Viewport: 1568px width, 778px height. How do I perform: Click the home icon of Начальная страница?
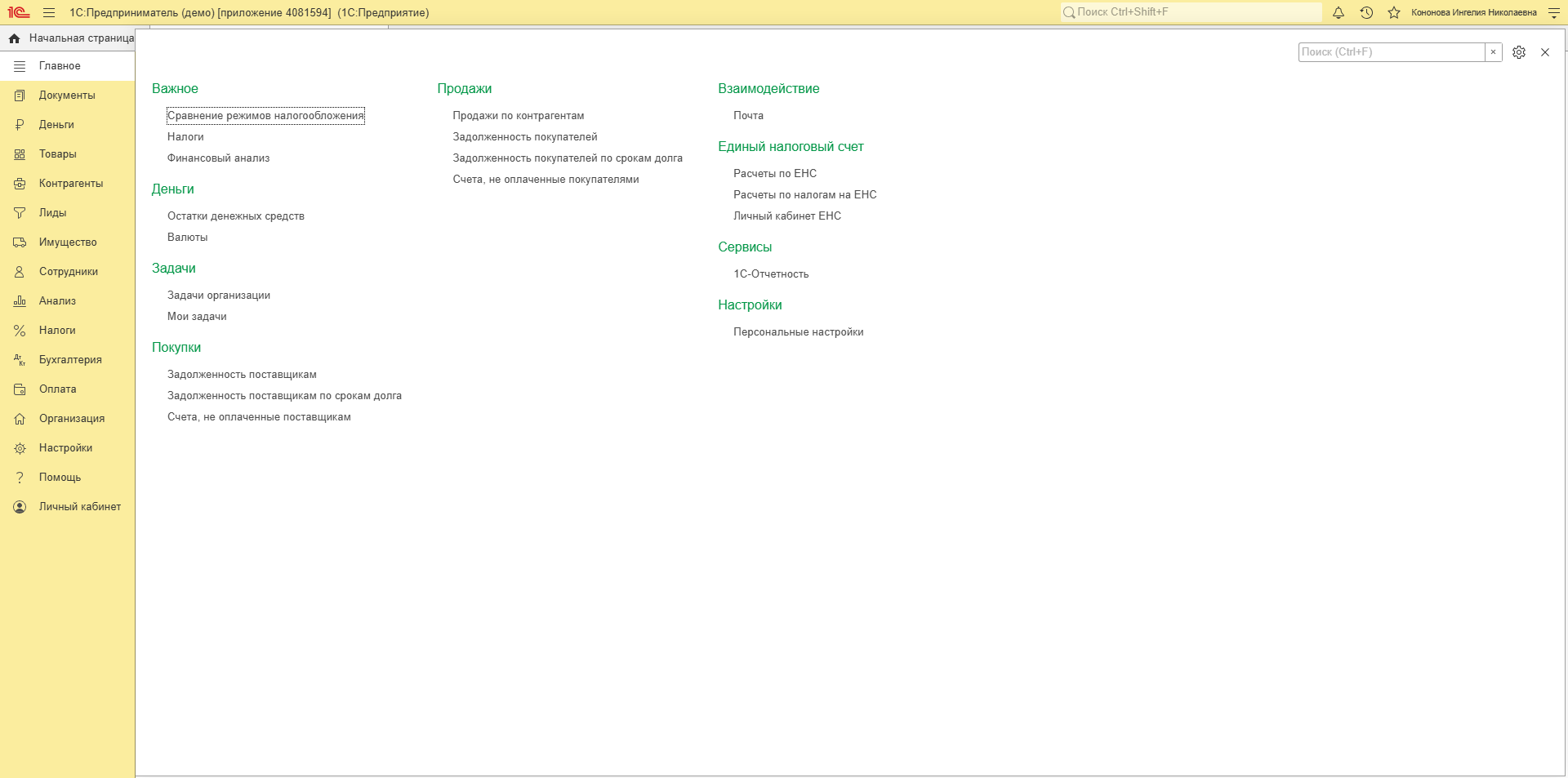click(14, 38)
